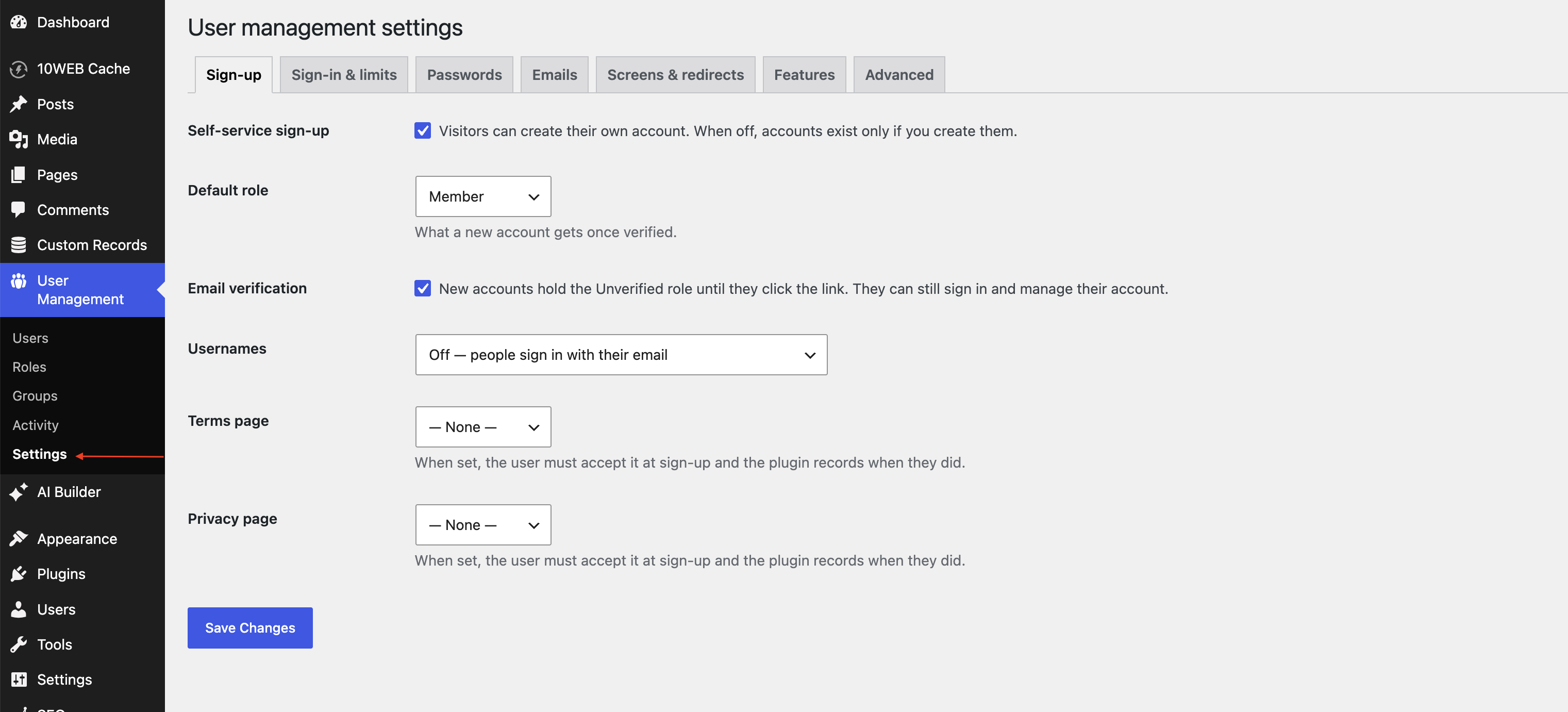Click the 'New accounts hold the Unverified role' label

pos(804,289)
